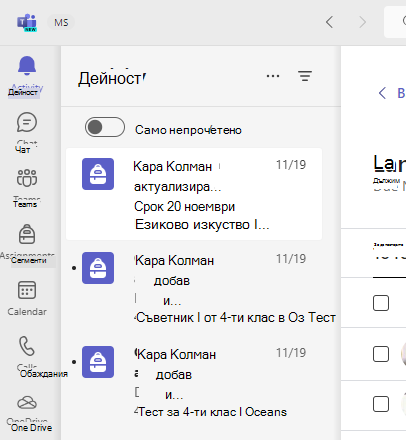This screenshot has width=406, height=440.
Task: Go forward with the right navigation arrow
Action: click(x=362, y=22)
